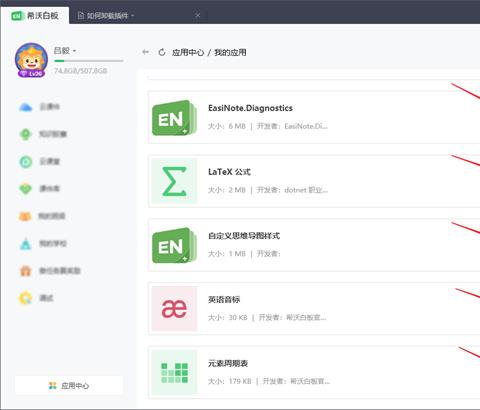Viewport: 480px width, 410px height.
Task: Select the teal circle 云课堂 sidebar item
Action: click(x=39, y=162)
